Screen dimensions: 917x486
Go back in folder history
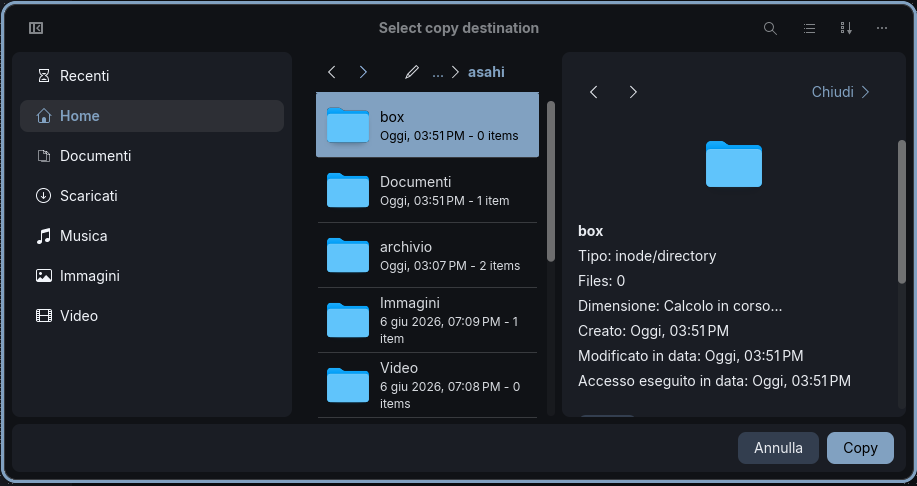(332, 72)
